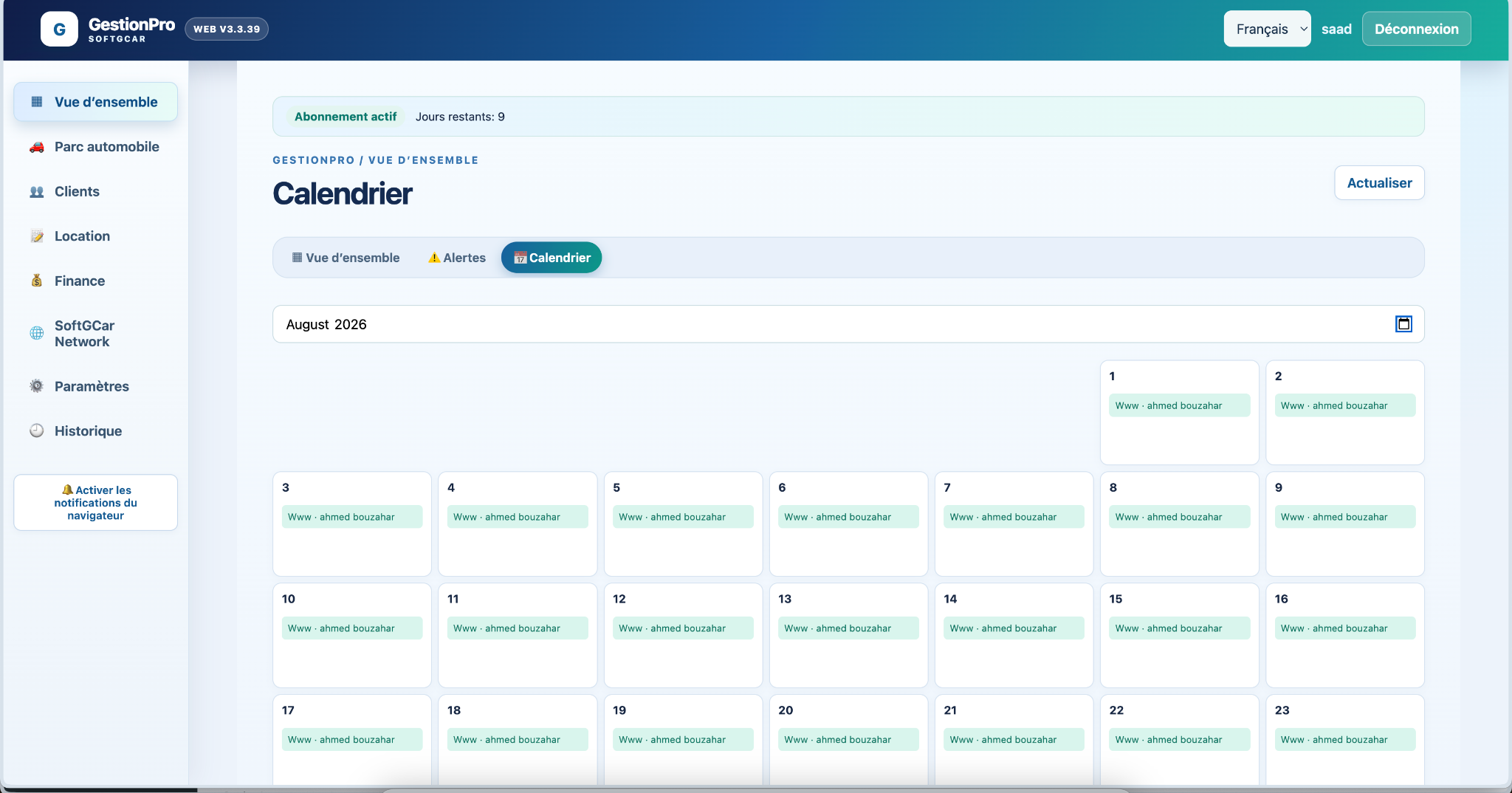
Task: Open the booking on day 1
Action: point(1179,405)
